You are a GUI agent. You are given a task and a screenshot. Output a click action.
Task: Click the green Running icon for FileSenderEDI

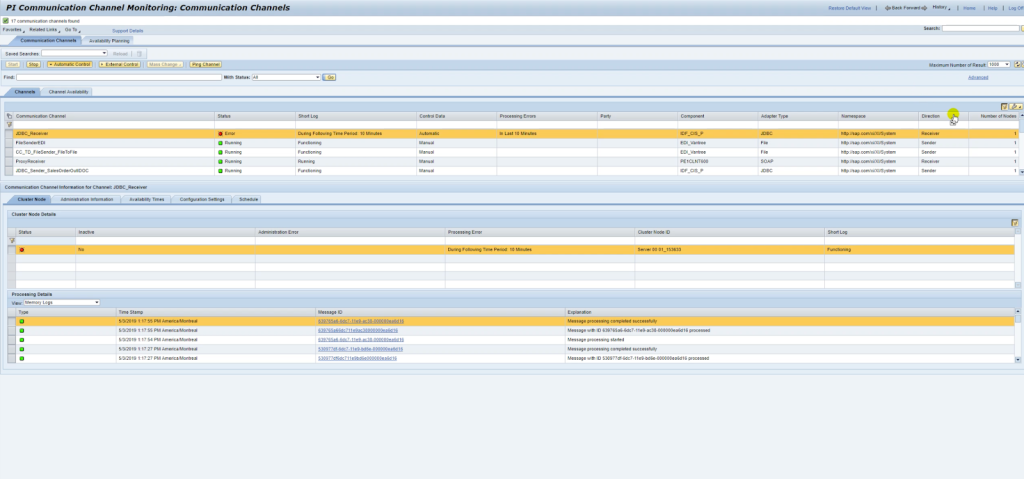pyautogui.click(x=220, y=142)
